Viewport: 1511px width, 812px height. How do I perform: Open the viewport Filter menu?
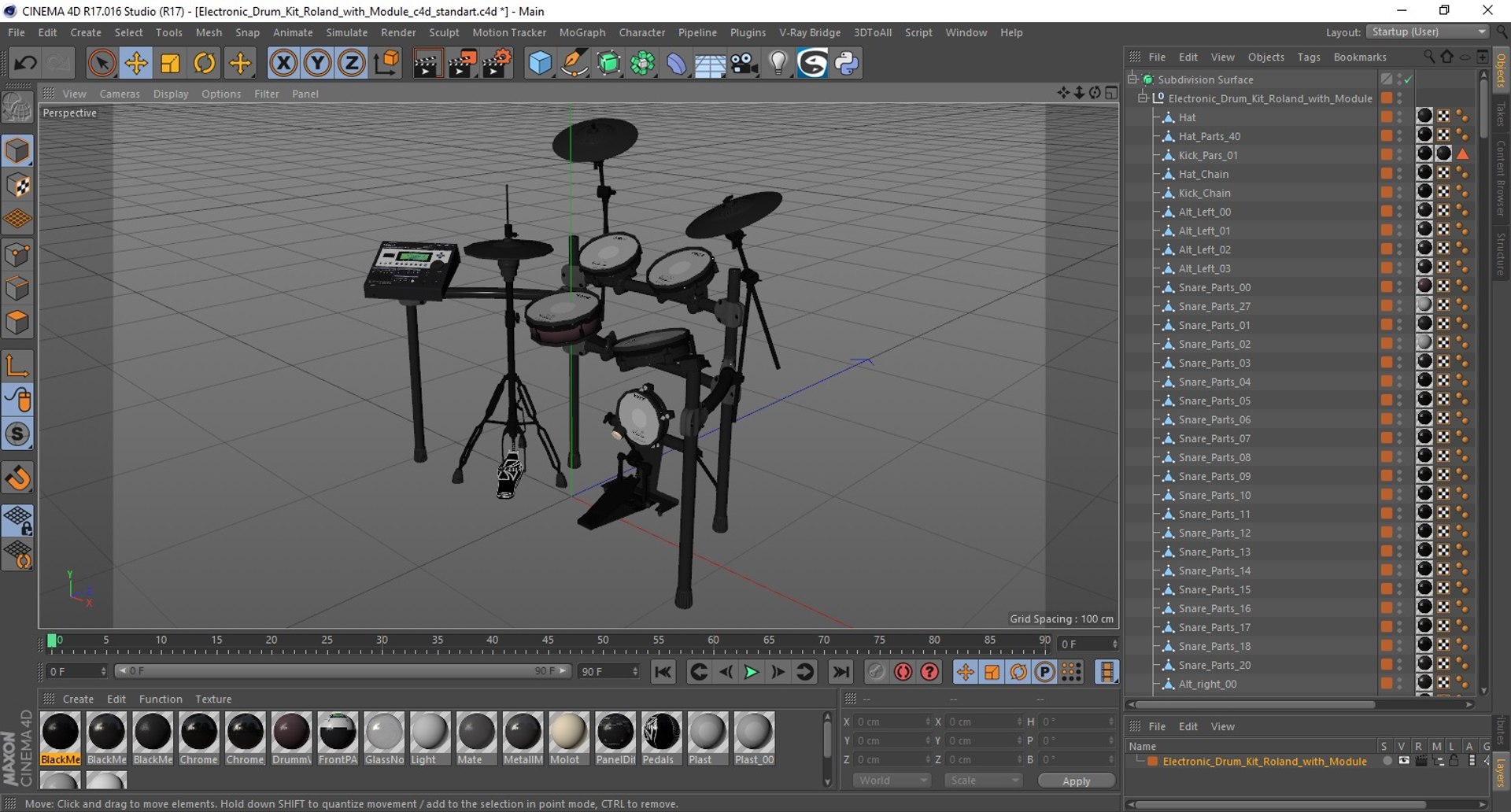coord(266,94)
